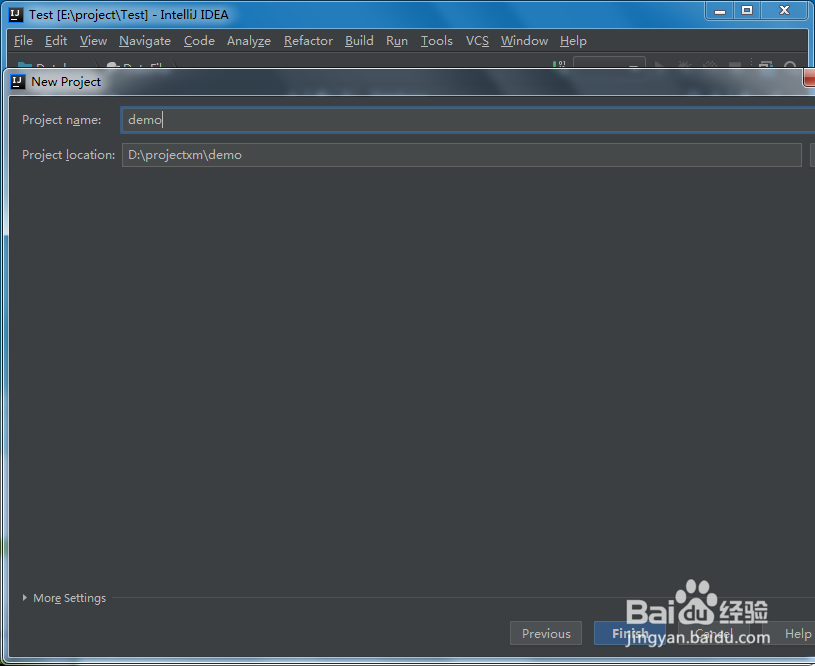Open the Help menu
815x666 pixels.
[x=573, y=41]
